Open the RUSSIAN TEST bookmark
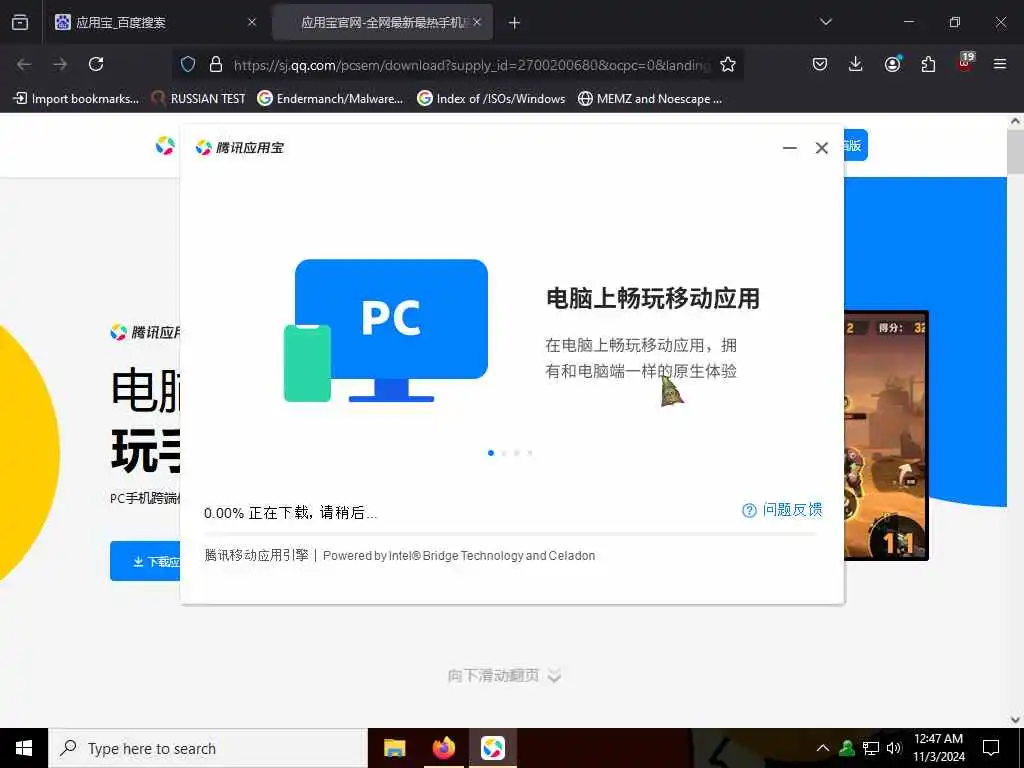Screen dimensions: 1024x768 coord(198,99)
